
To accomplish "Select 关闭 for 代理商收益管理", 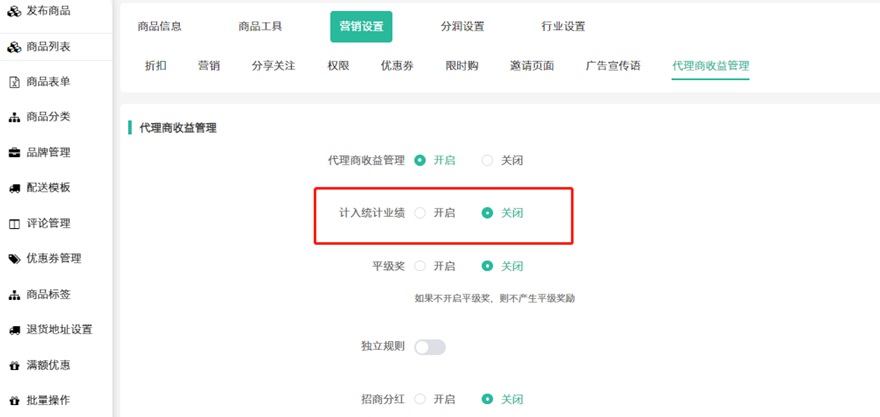I will coord(487,160).
